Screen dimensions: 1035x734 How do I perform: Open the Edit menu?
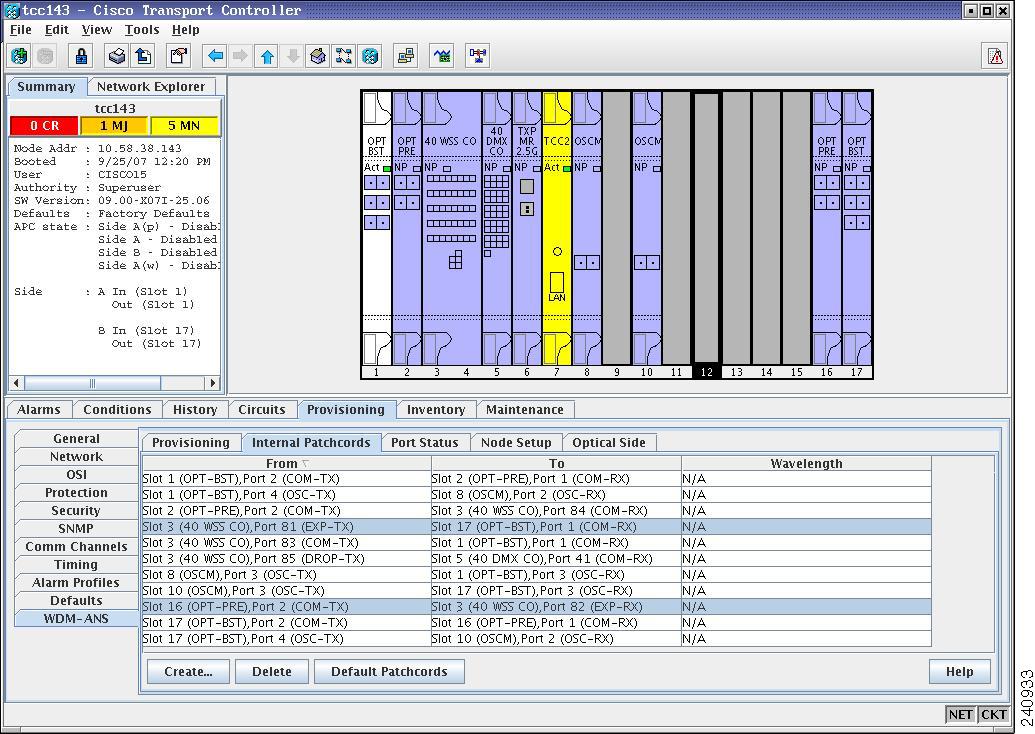[57, 30]
